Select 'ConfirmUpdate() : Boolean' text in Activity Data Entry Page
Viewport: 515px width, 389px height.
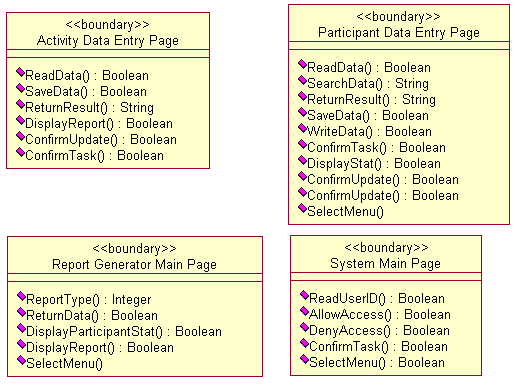click(101, 140)
